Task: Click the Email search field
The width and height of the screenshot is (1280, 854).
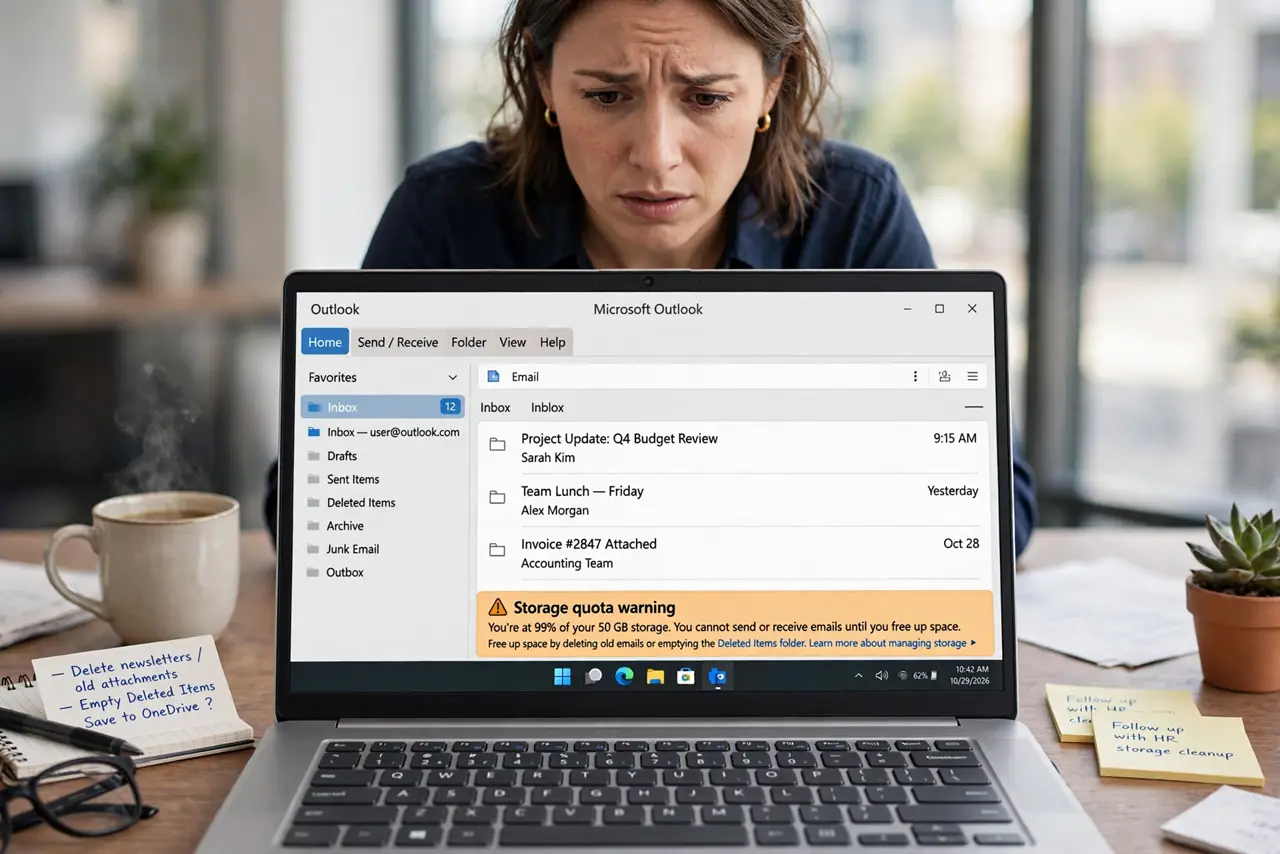Action: tap(700, 377)
